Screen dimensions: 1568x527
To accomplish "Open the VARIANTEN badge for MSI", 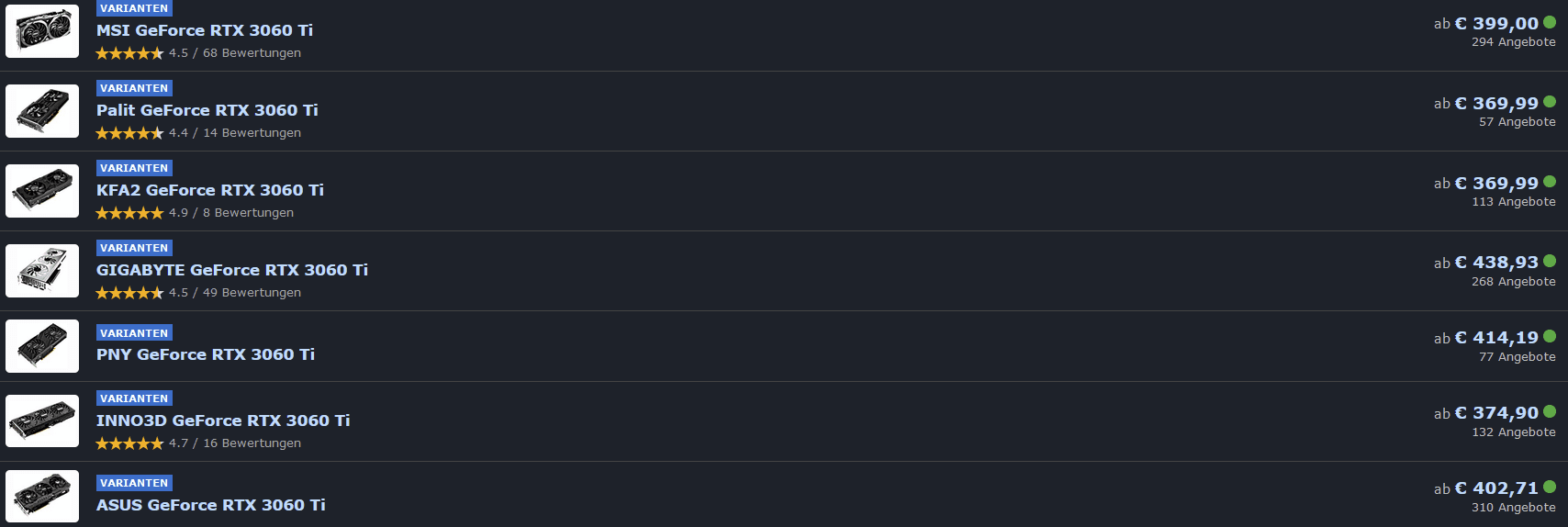I will click(x=134, y=8).
